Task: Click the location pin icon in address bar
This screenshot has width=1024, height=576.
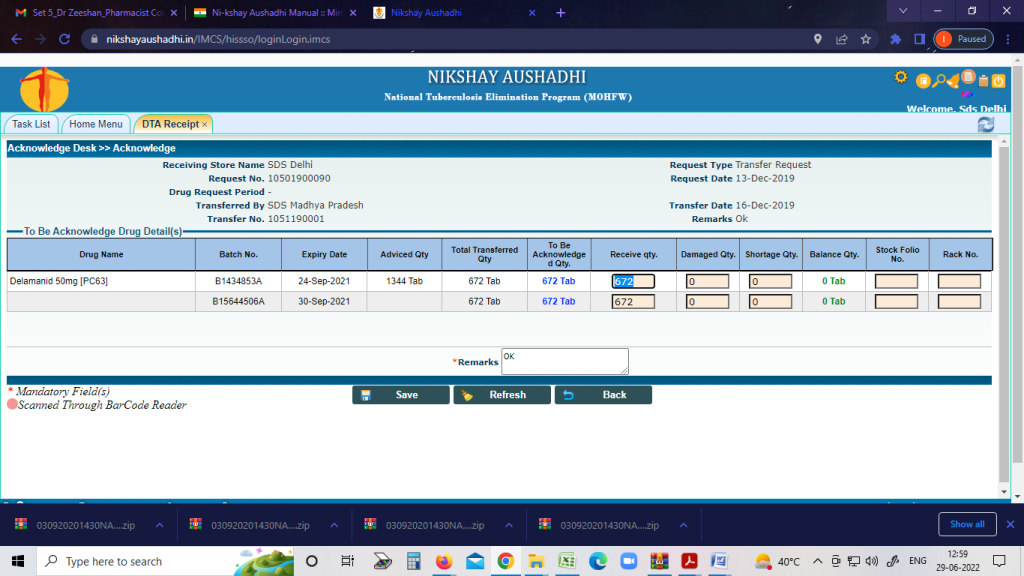Action: 818,39
